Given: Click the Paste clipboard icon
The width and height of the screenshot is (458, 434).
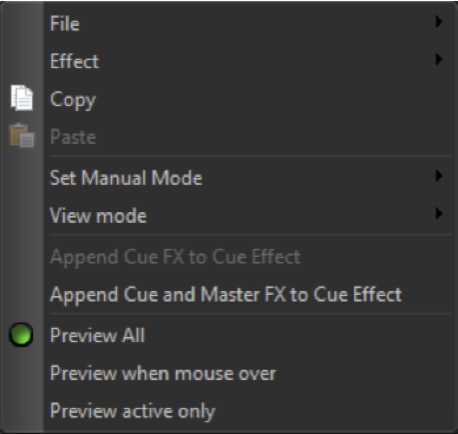Looking at the screenshot, I should 22,136.
